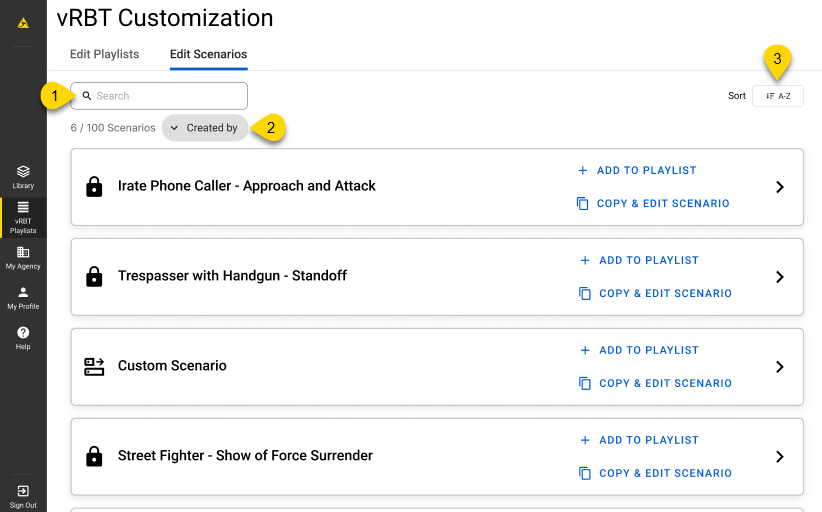Toggle the A-Z sort order
This screenshot has width=822, height=512.
pyautogui.click(x=777, y=96)
